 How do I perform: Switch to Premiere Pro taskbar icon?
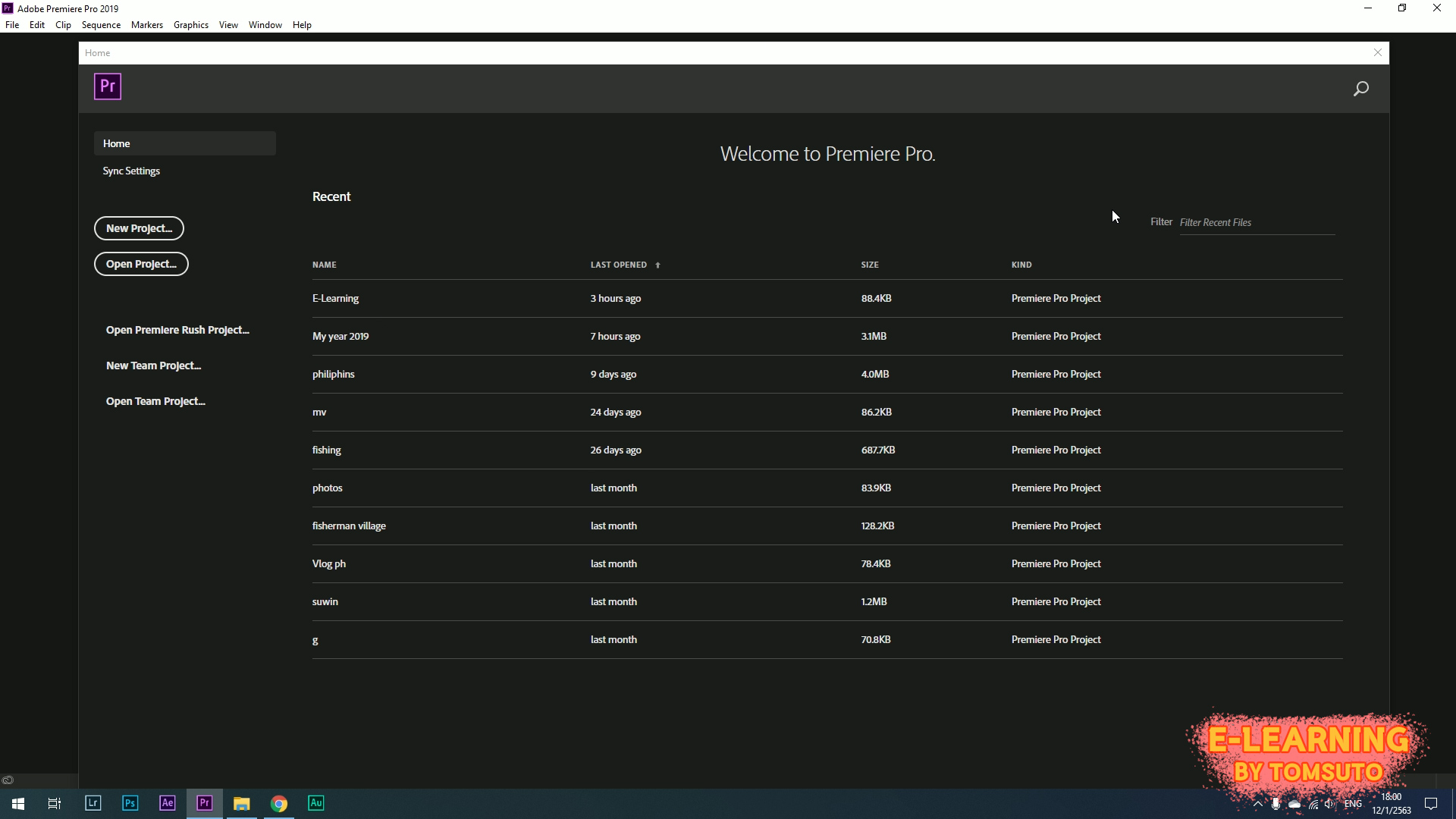click(205, 803)
